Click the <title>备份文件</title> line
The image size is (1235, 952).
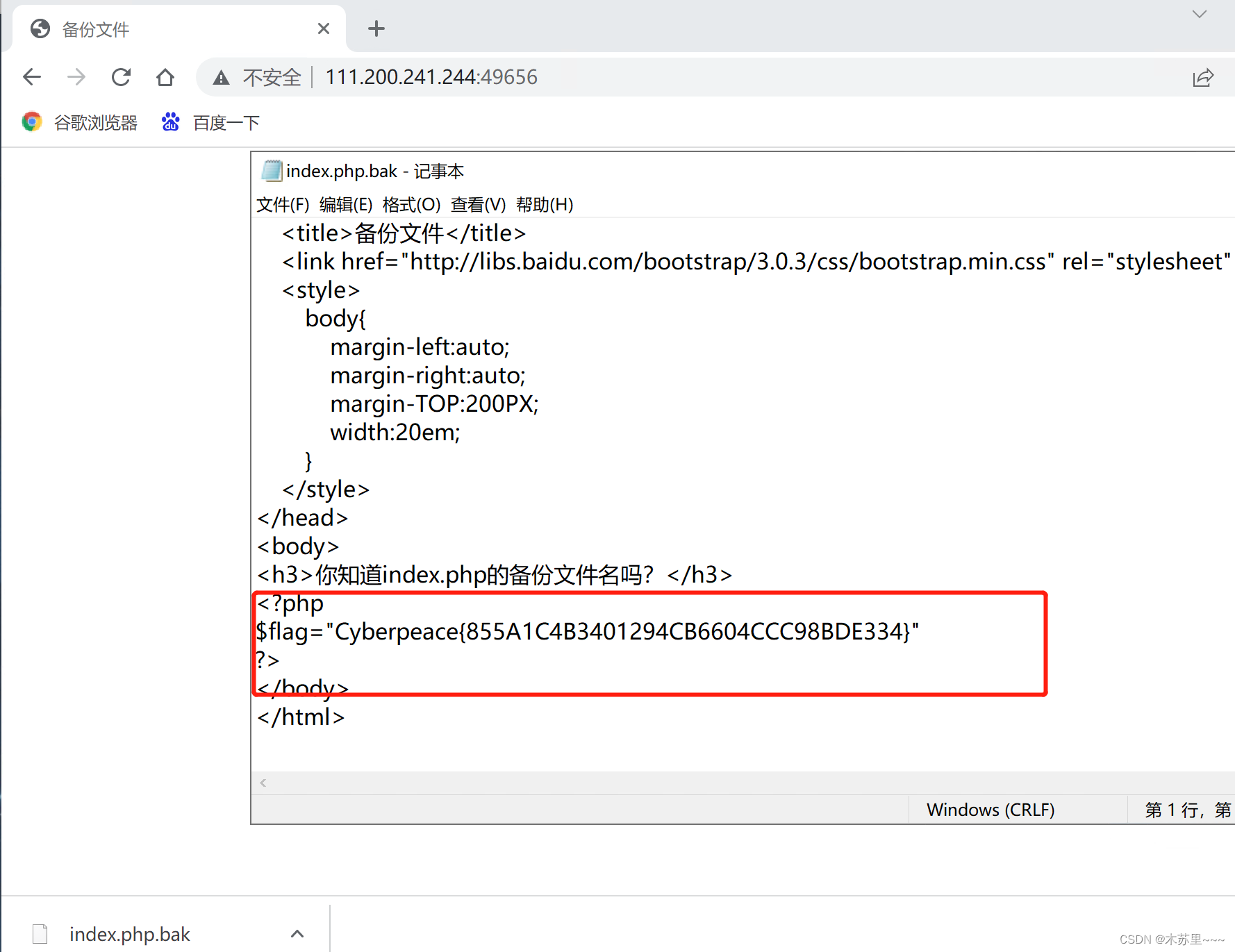pos(404,233)
